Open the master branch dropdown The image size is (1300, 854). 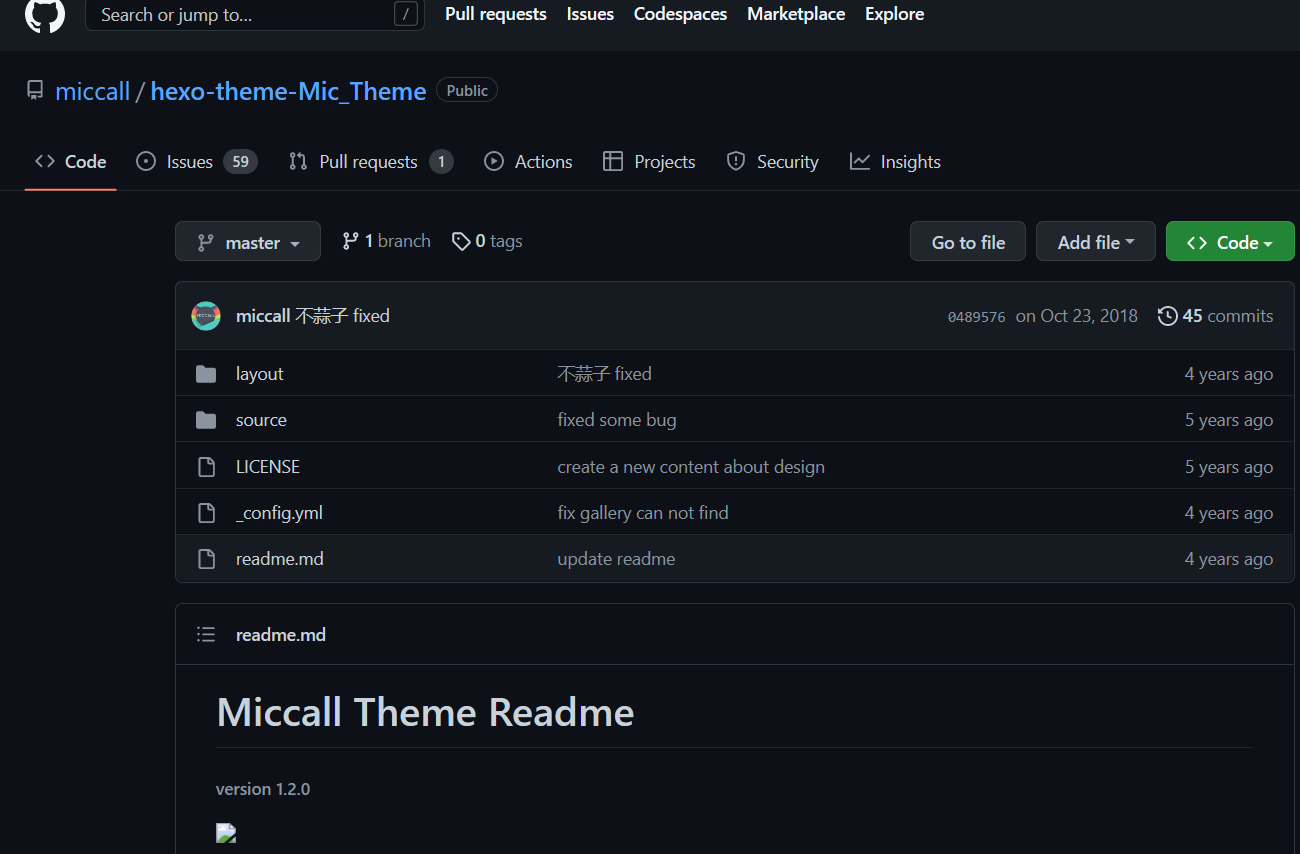(247, 241)
